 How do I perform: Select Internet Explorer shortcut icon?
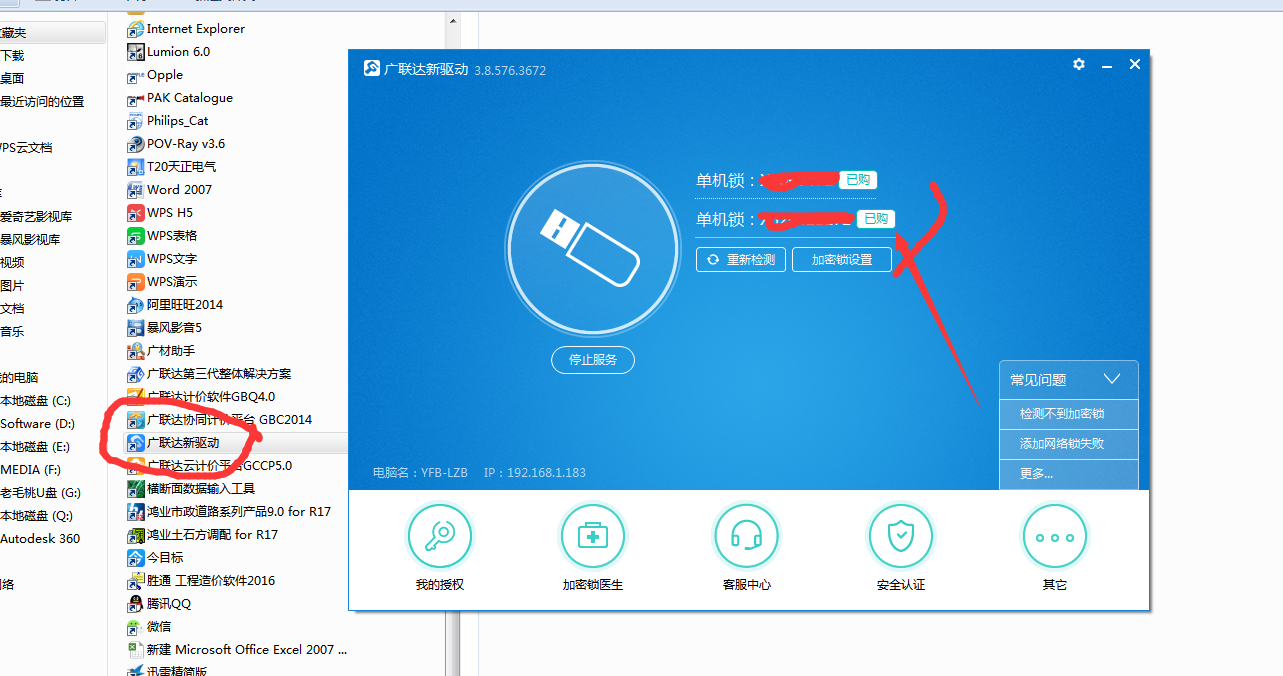136,29
